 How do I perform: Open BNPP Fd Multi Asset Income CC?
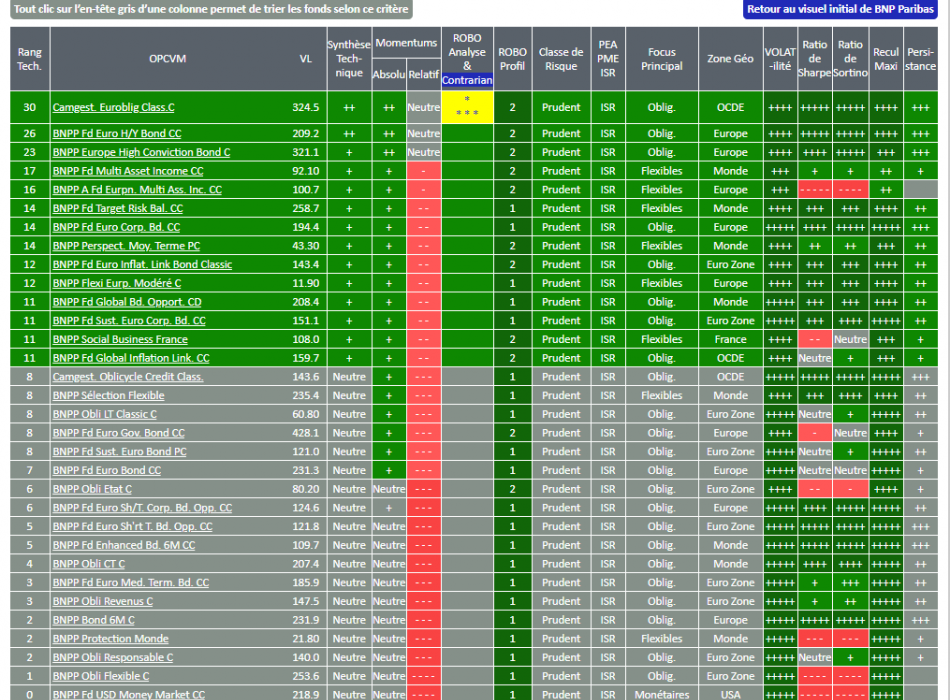point(128,171)
